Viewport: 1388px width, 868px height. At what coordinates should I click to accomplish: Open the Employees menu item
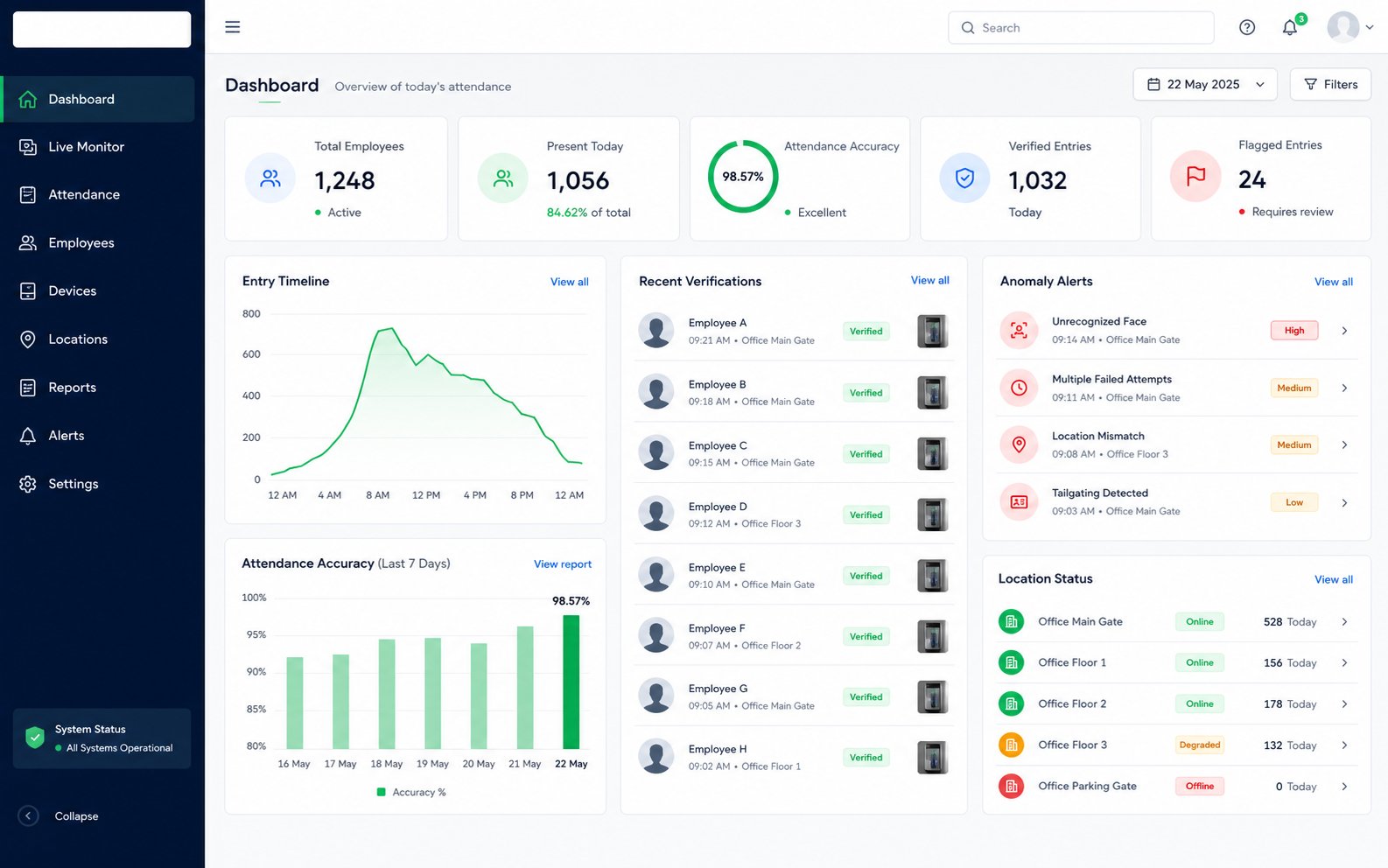tap(98, 243)
